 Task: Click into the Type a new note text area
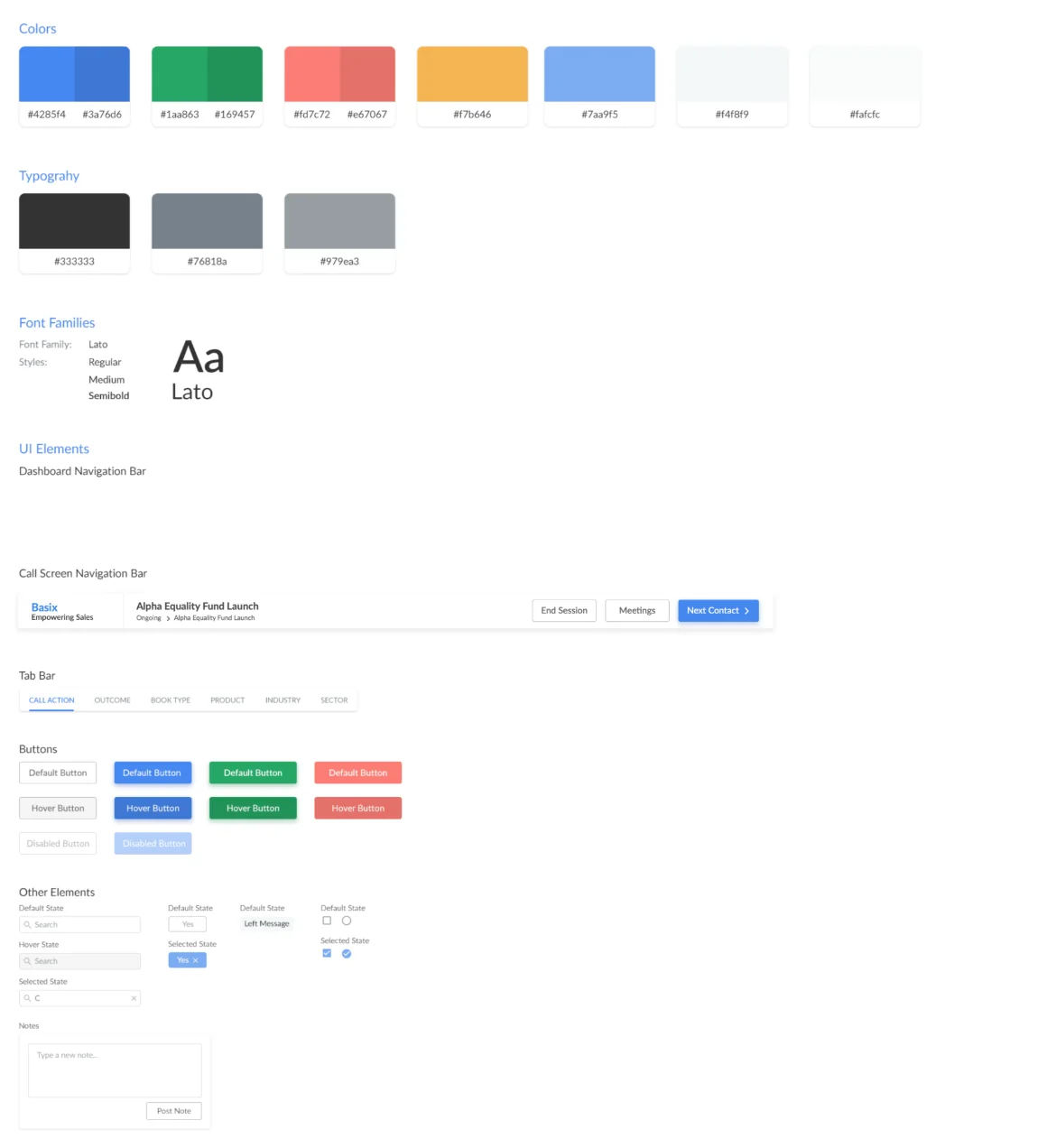[115, 1070]
